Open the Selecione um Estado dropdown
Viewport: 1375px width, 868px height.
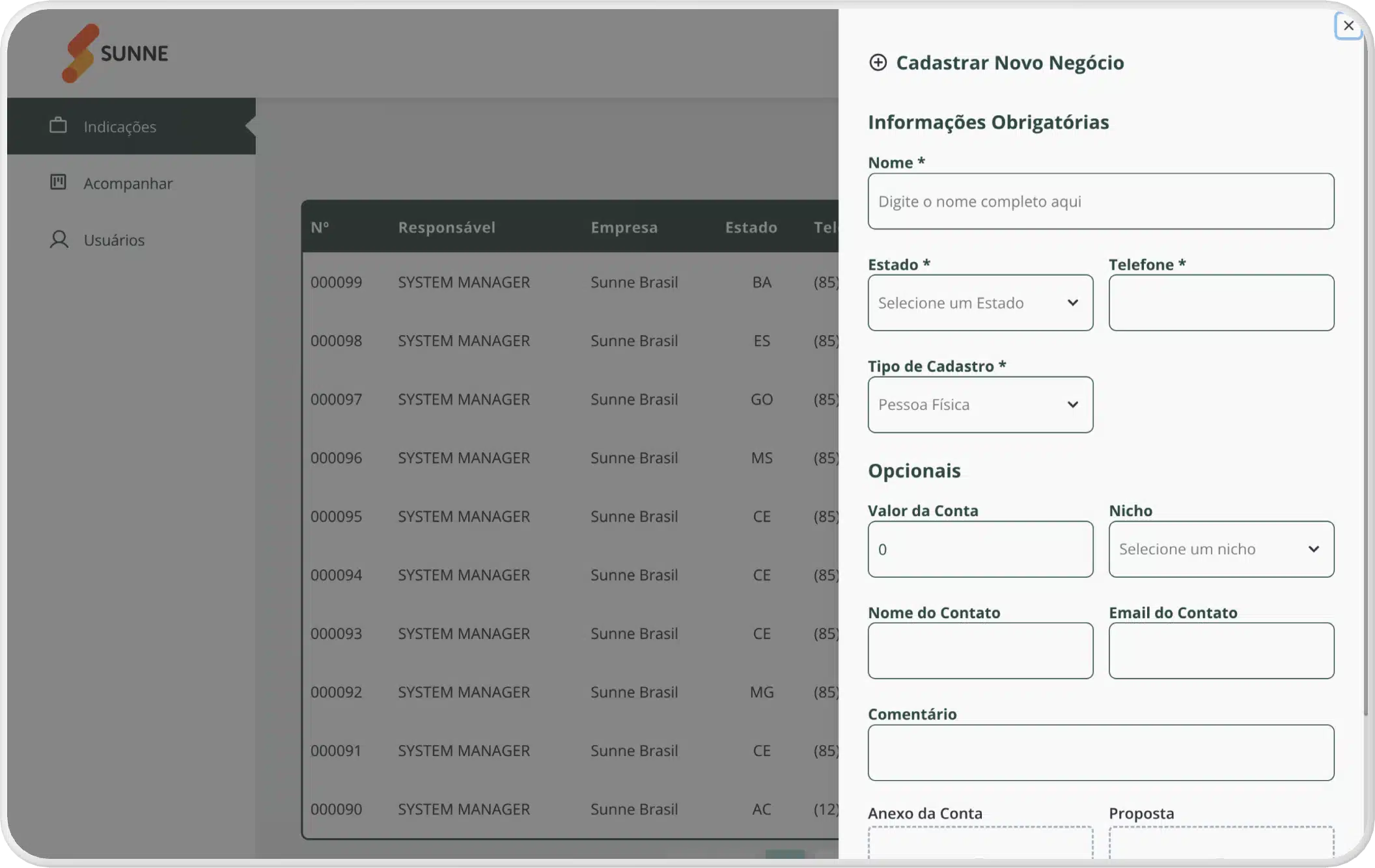coord(980,303)
